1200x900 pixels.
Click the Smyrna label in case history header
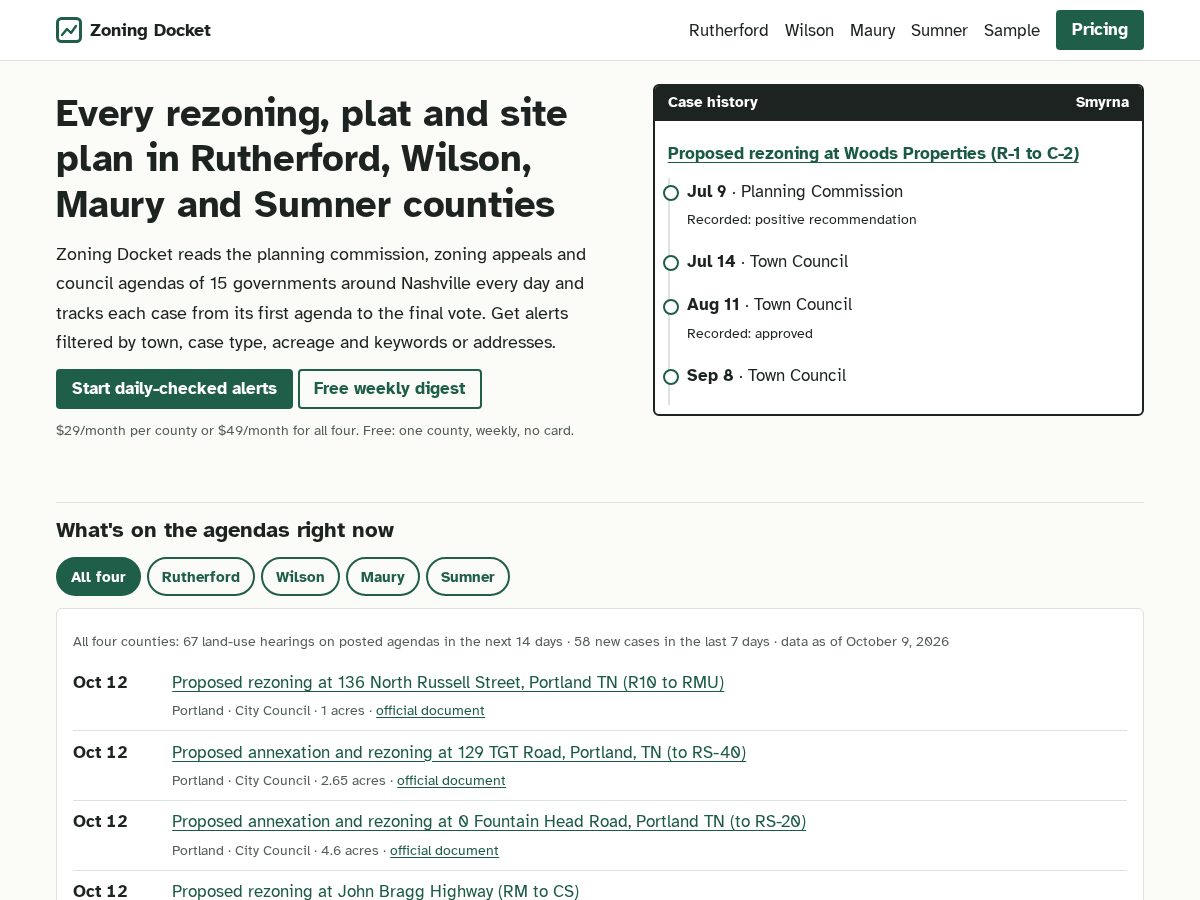(x=1102, y=102)
